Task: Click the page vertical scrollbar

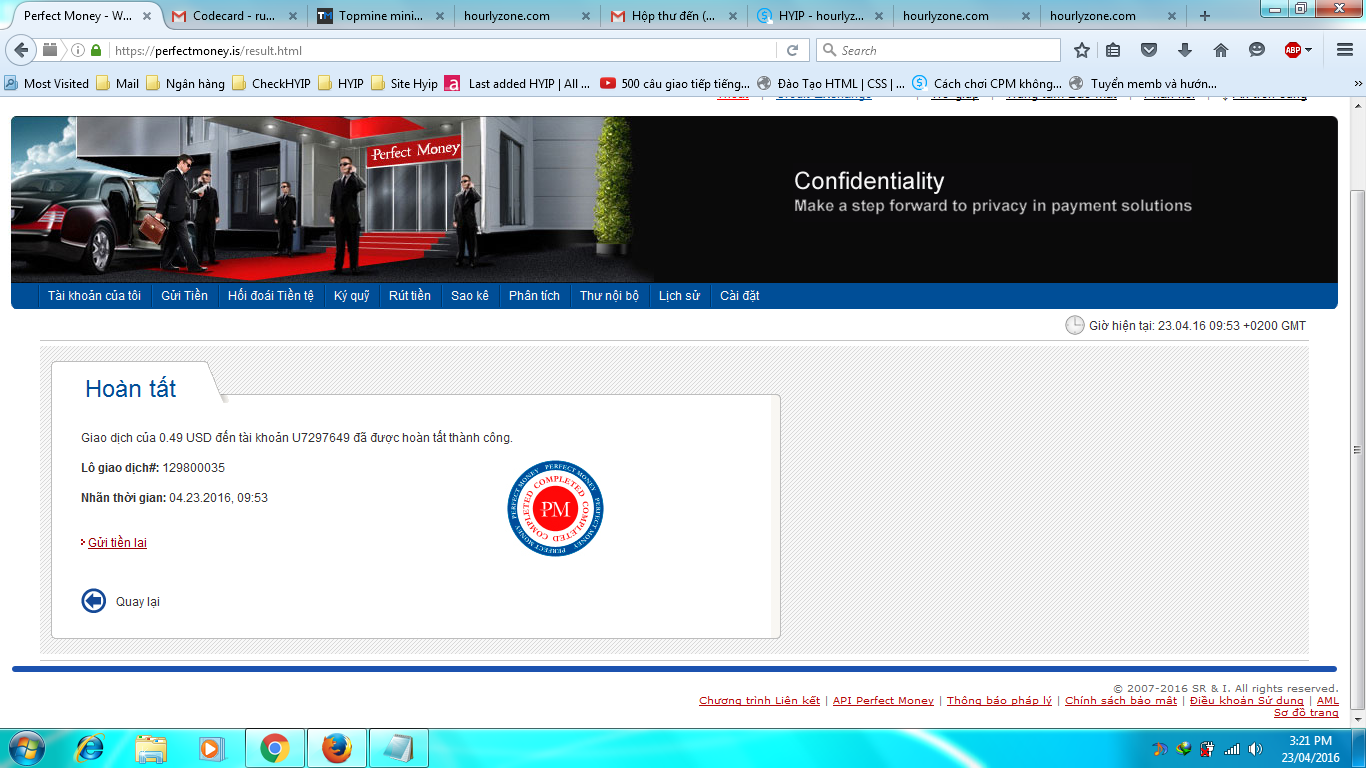Action: click(1357, 449)
